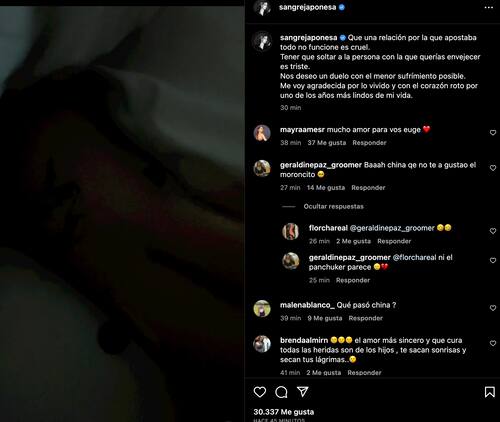Click the @florchareal mention in reply
Screen dimensions: 500x422
414,257
